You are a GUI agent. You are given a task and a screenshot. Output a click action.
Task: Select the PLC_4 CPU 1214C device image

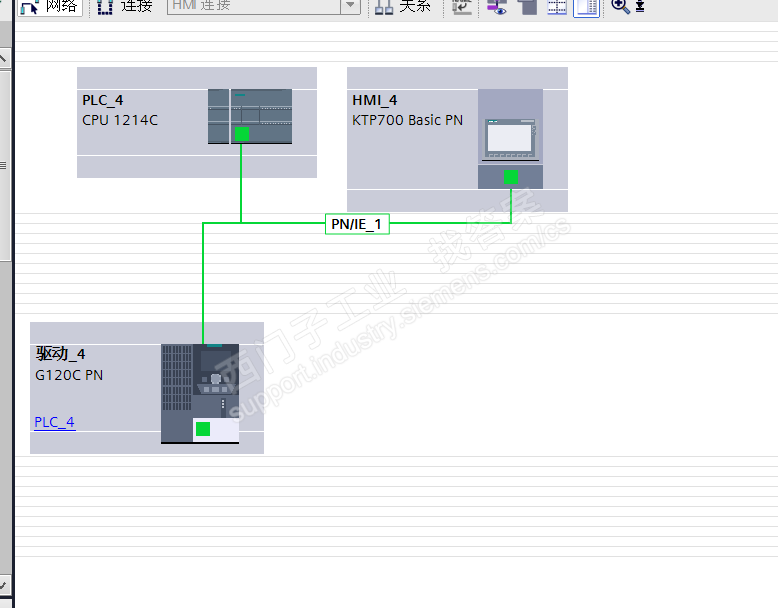pos(250,117)
